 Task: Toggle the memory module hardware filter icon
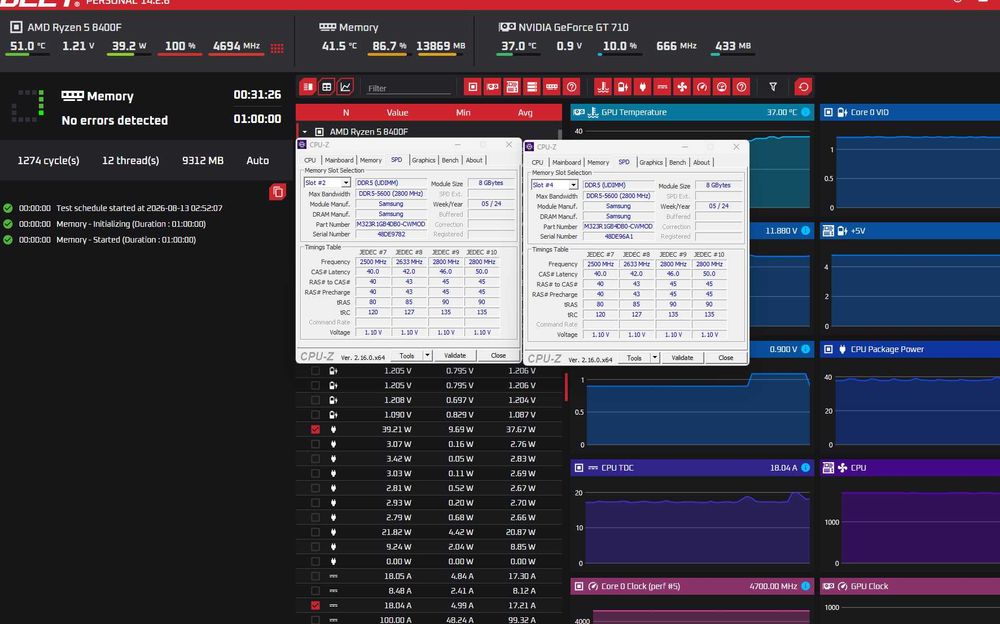(x=552, y=87)
